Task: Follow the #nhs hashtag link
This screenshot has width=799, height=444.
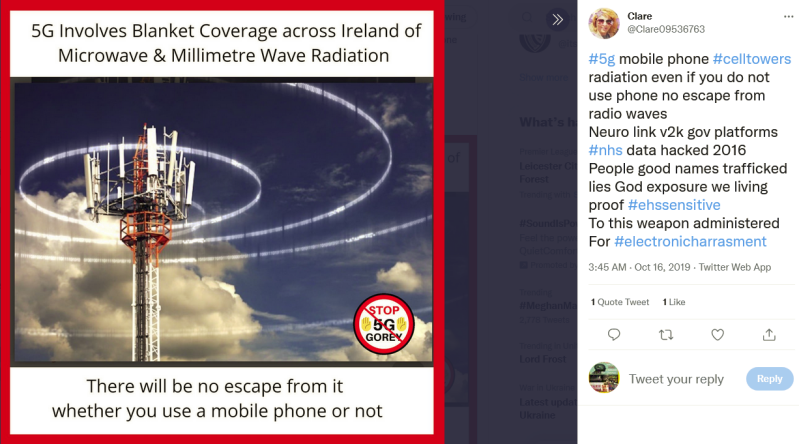Action: click(605, 150)
